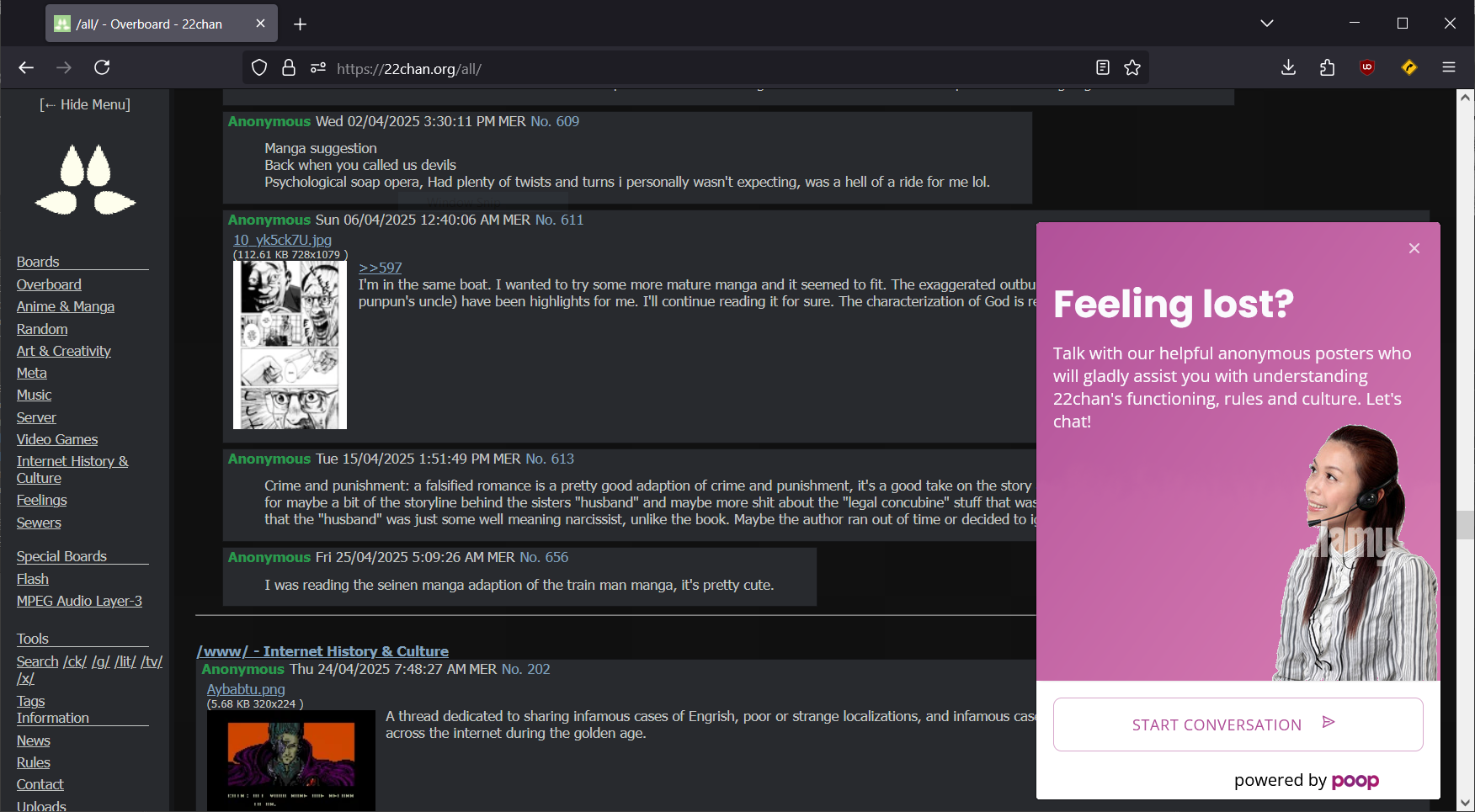Screen dimensions: 1475x812
Task: Open Tags link in sidebar
Action: coord(31,701)
